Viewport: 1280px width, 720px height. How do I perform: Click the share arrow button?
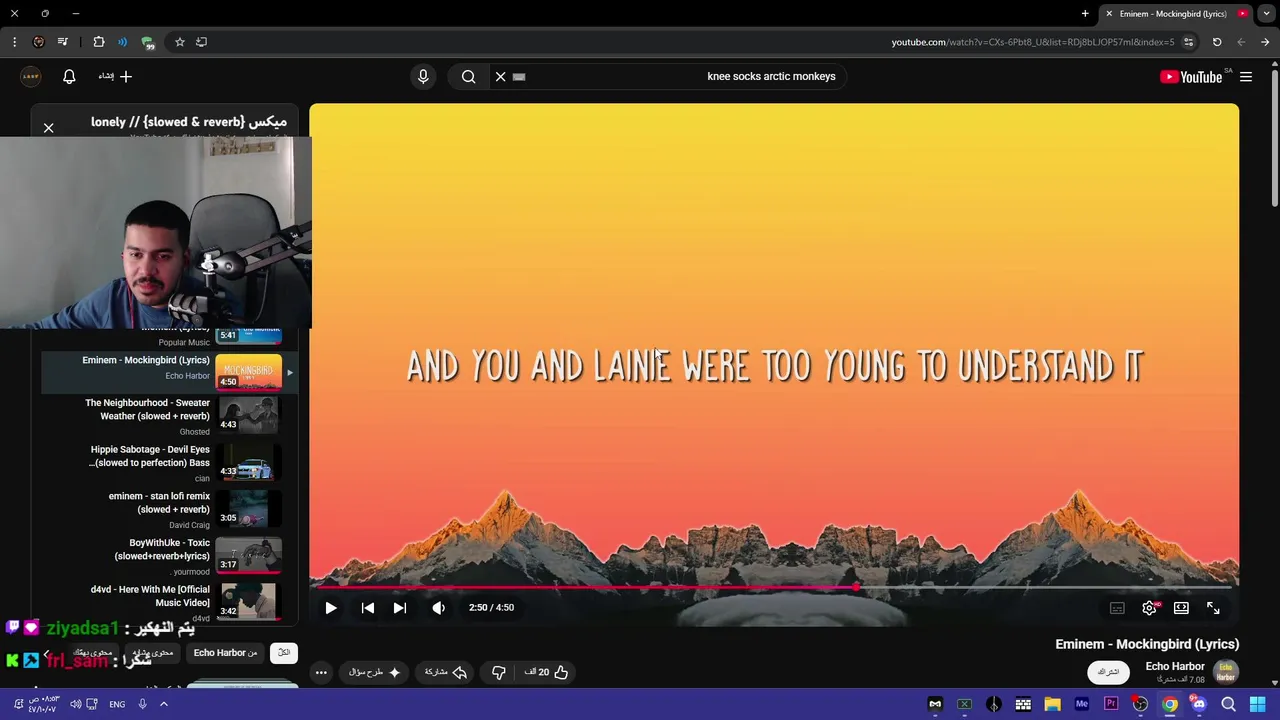click(446, 672)
